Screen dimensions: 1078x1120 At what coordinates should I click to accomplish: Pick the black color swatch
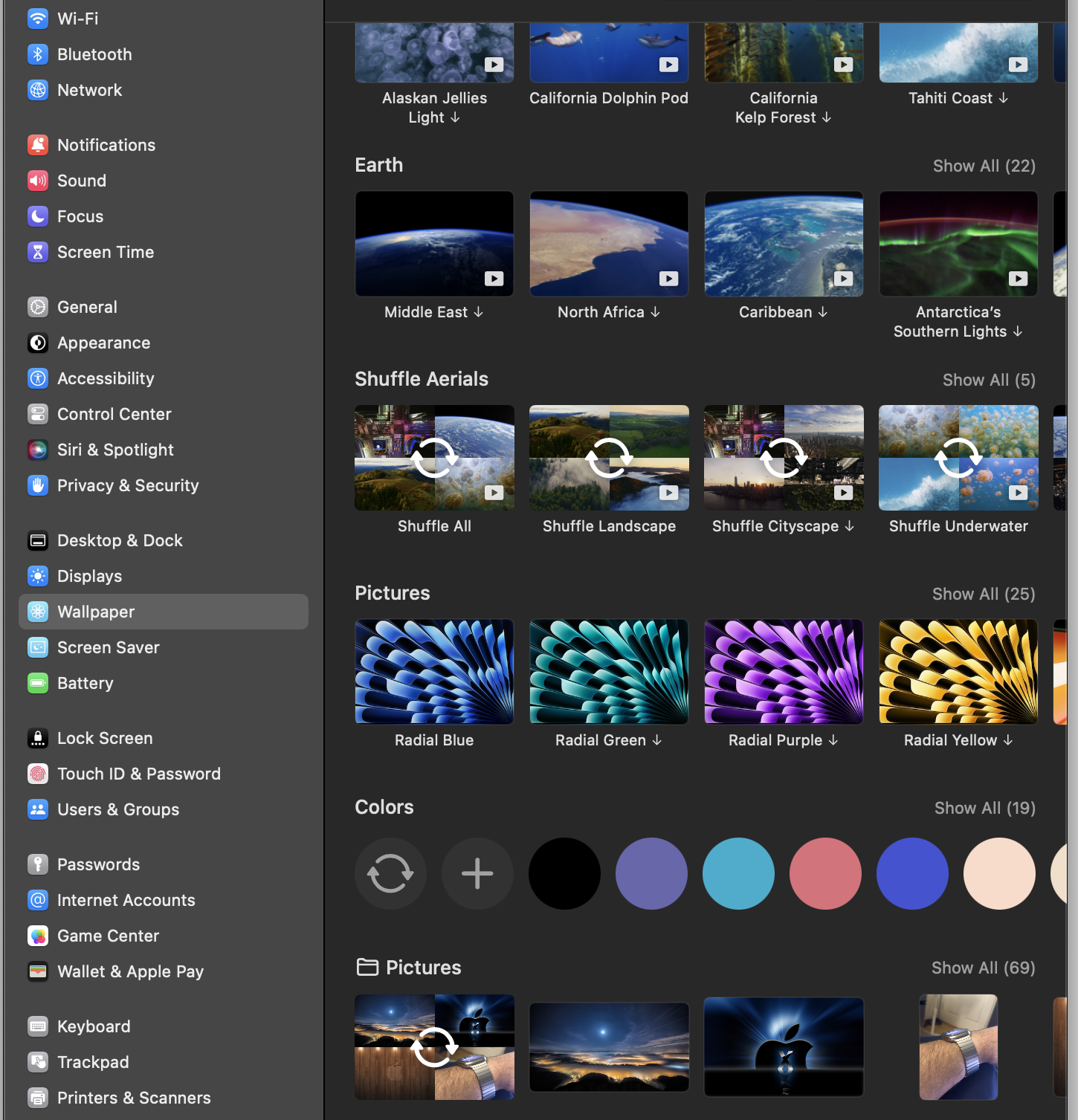click(564, 873)
